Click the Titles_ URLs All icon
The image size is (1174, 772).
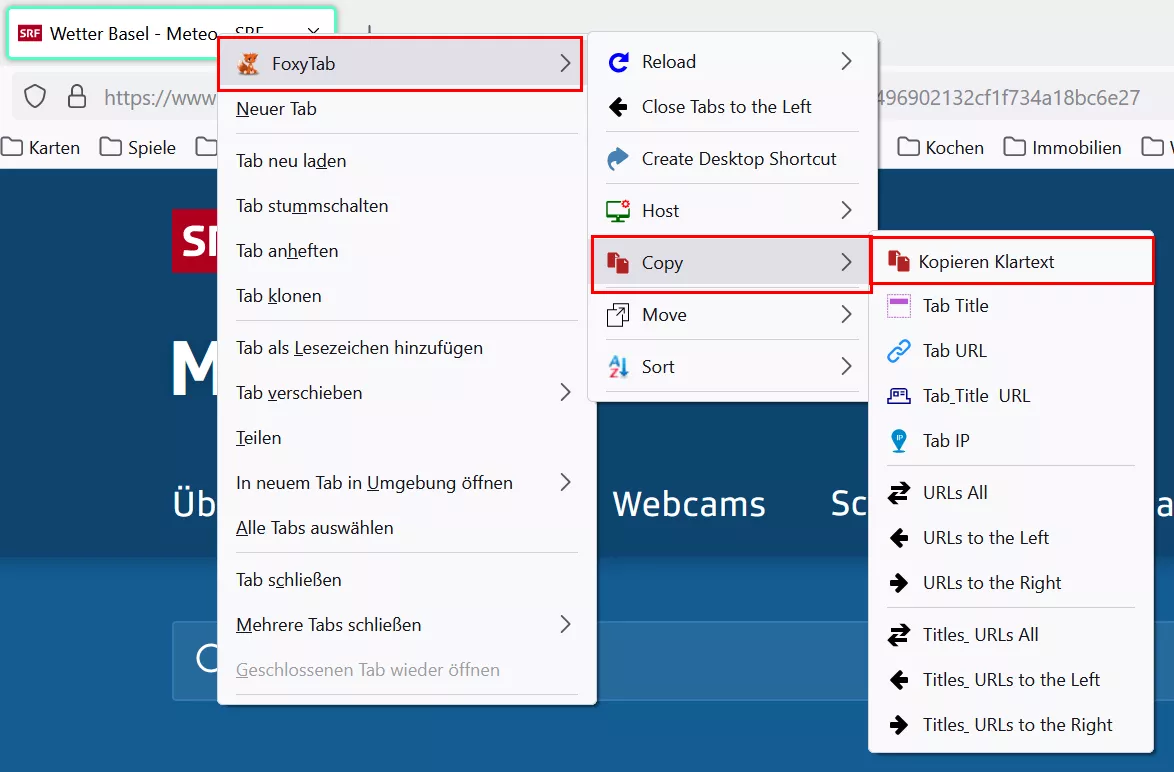click(898, 634)
